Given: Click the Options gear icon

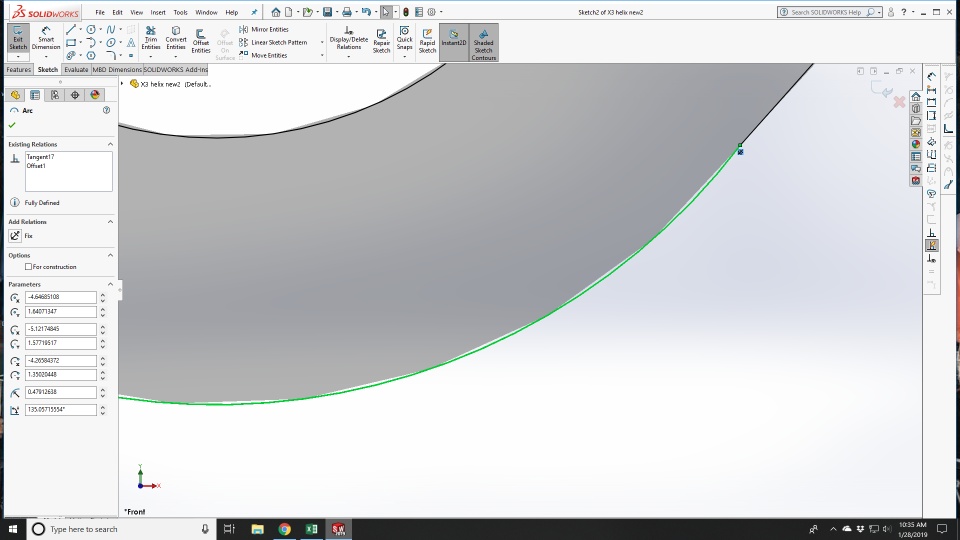Looking at the screenshot, I should 432,12.
